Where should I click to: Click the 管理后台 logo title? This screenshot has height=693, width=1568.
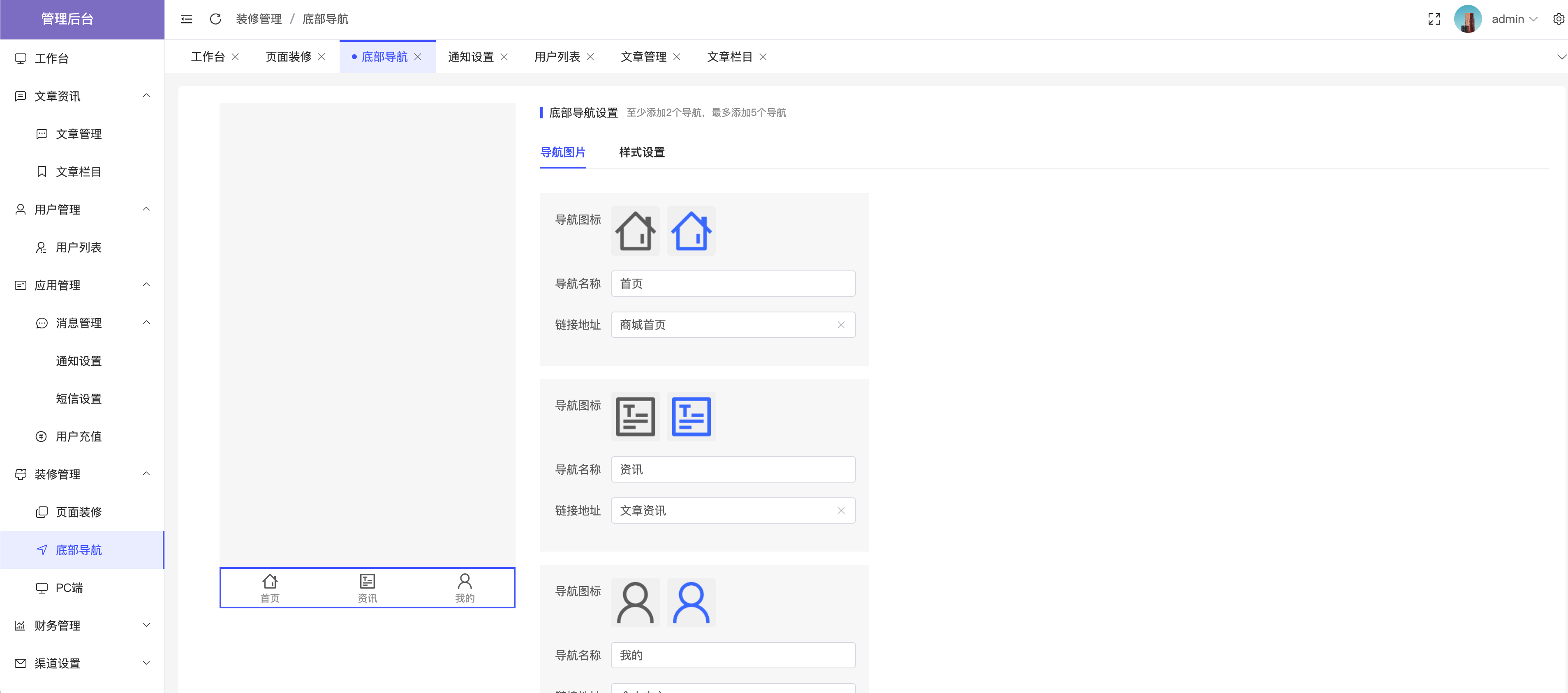click(x=67, y=19)
